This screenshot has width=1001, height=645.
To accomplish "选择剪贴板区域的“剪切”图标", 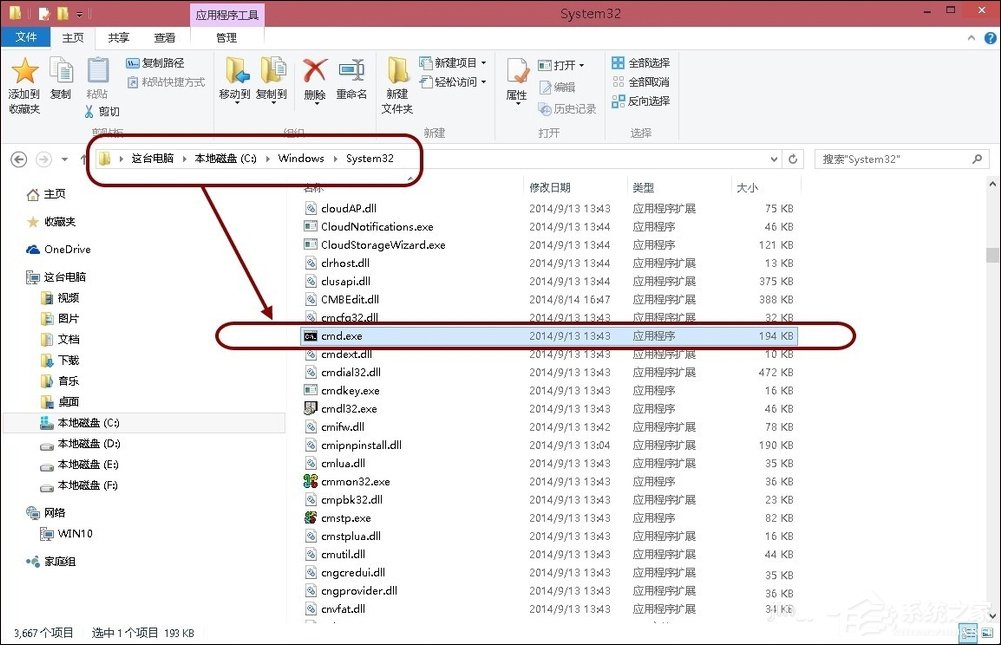I will point(103,110).
